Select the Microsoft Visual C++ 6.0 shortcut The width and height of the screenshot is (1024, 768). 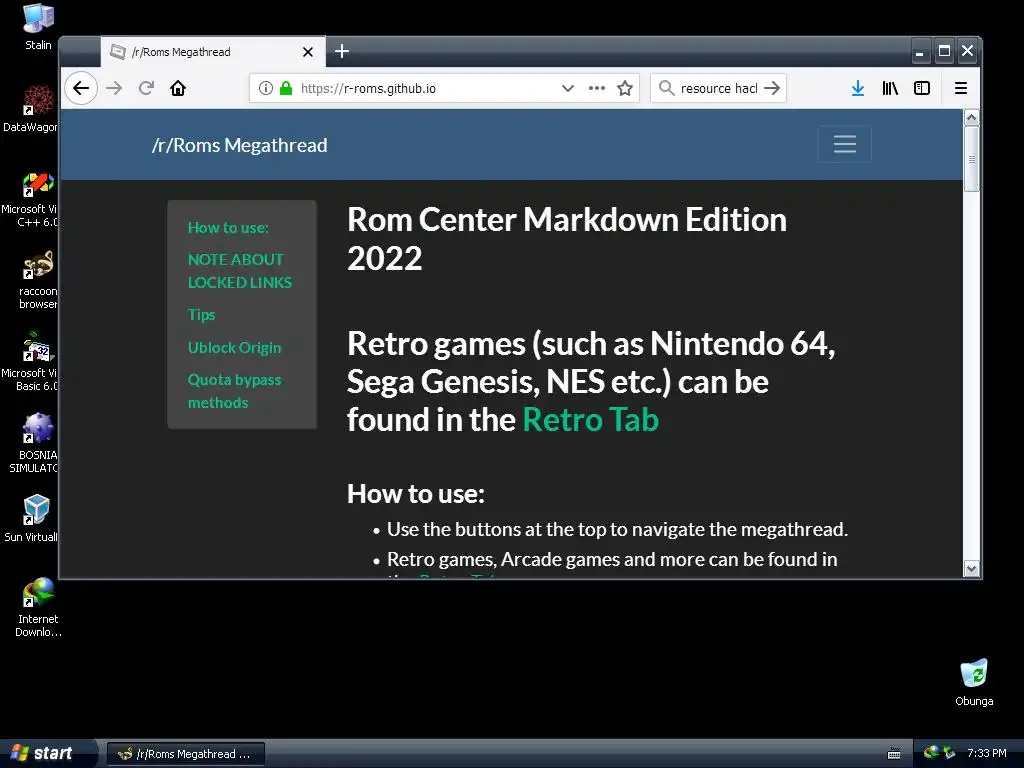pyautogui.click(x=30, y=199)
